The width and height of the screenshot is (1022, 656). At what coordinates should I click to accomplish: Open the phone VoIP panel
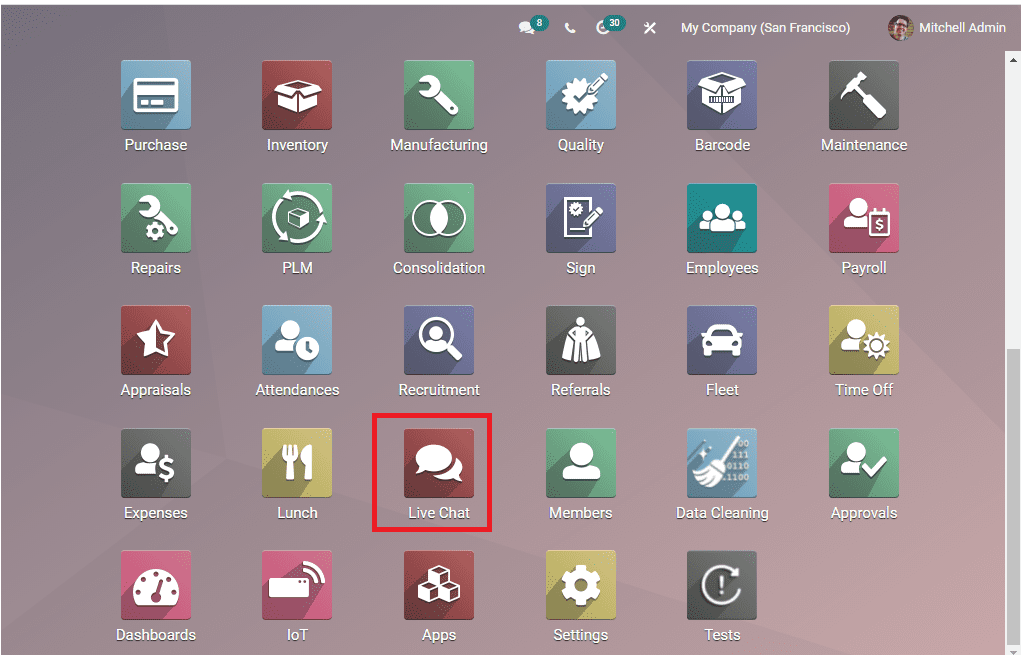point(570,28)
